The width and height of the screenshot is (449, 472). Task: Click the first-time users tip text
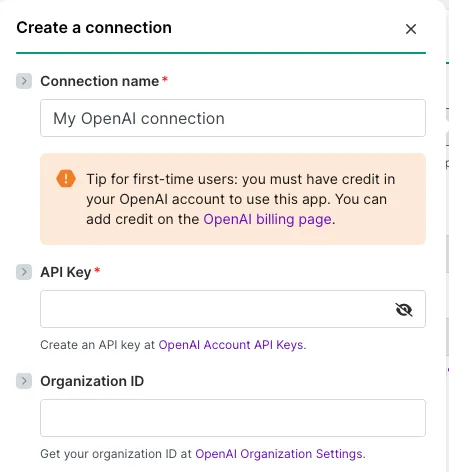coord(241,199)
